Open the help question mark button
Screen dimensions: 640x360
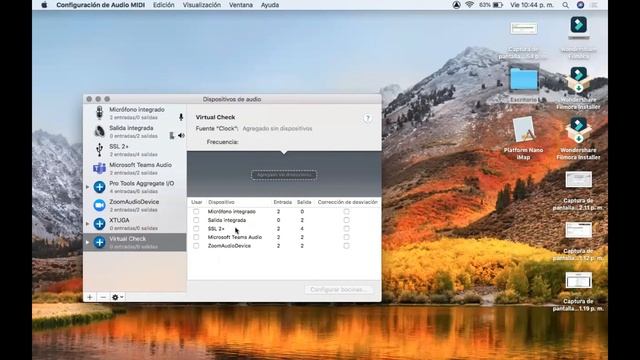tap(367, 118)
